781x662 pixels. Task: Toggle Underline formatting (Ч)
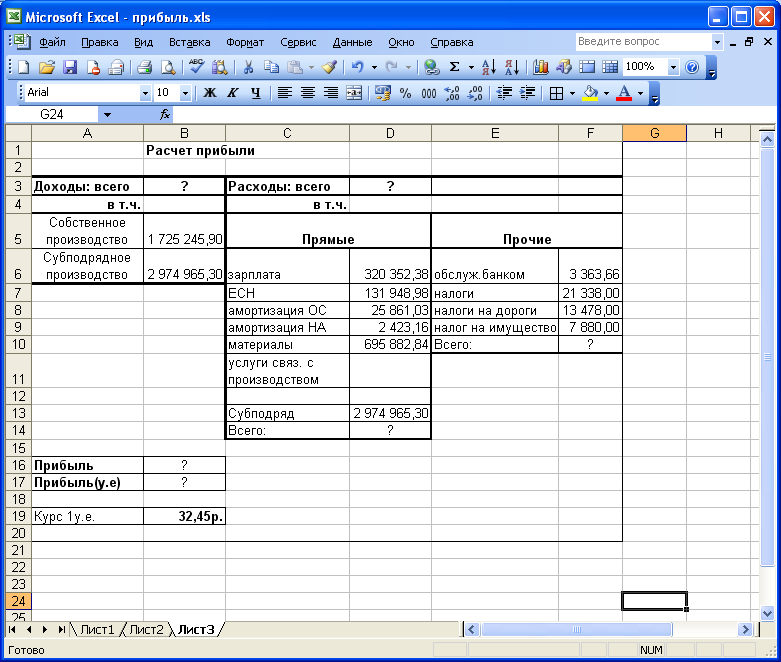tap(256, 93)
